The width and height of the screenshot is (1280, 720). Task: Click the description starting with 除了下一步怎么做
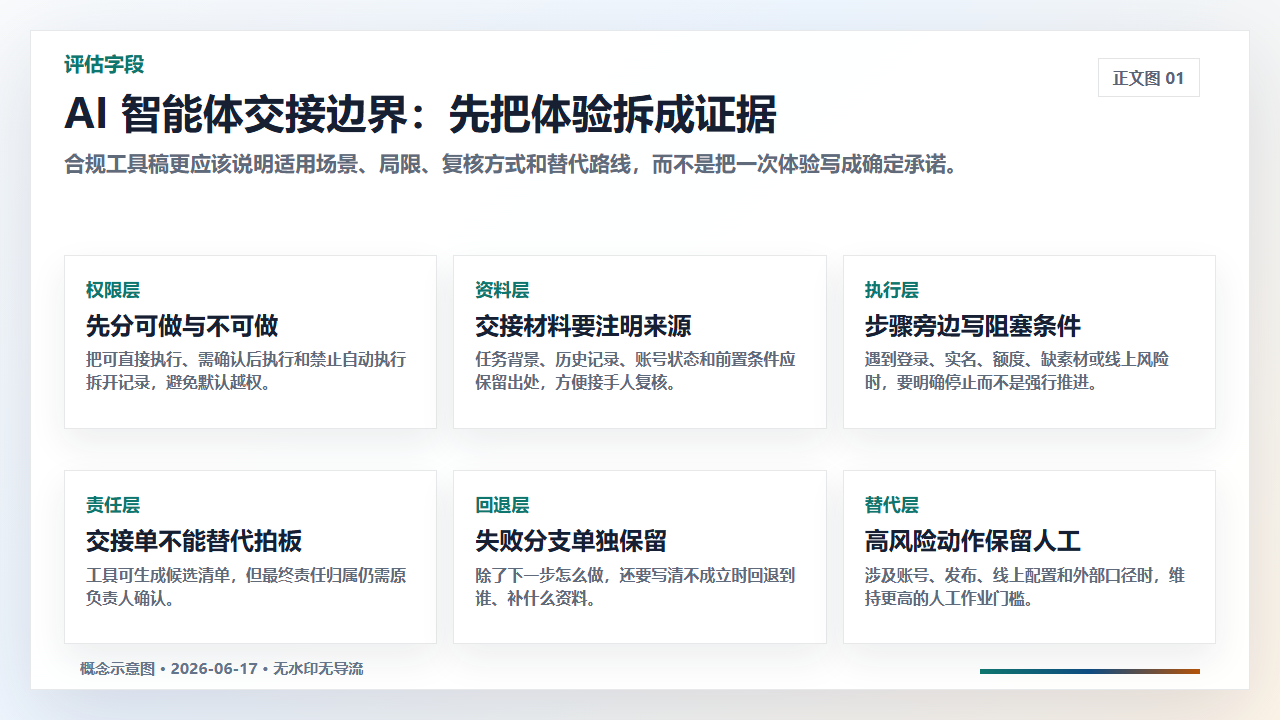[x=636, y=587]
